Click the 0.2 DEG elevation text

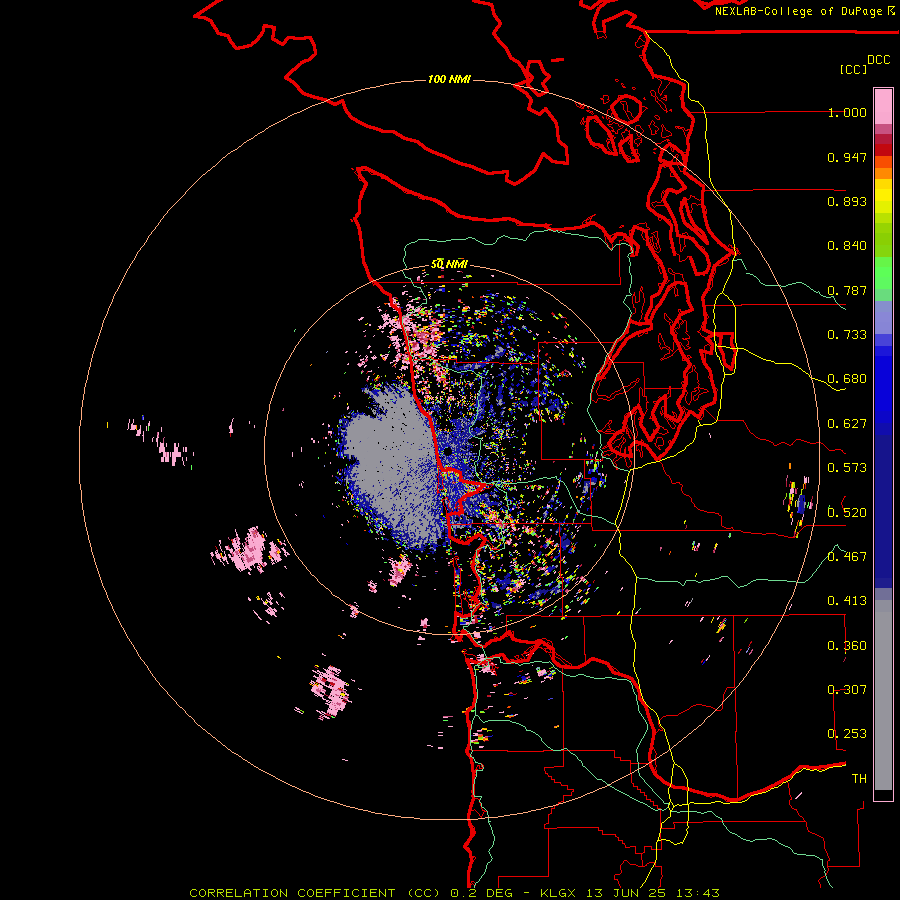483,893
